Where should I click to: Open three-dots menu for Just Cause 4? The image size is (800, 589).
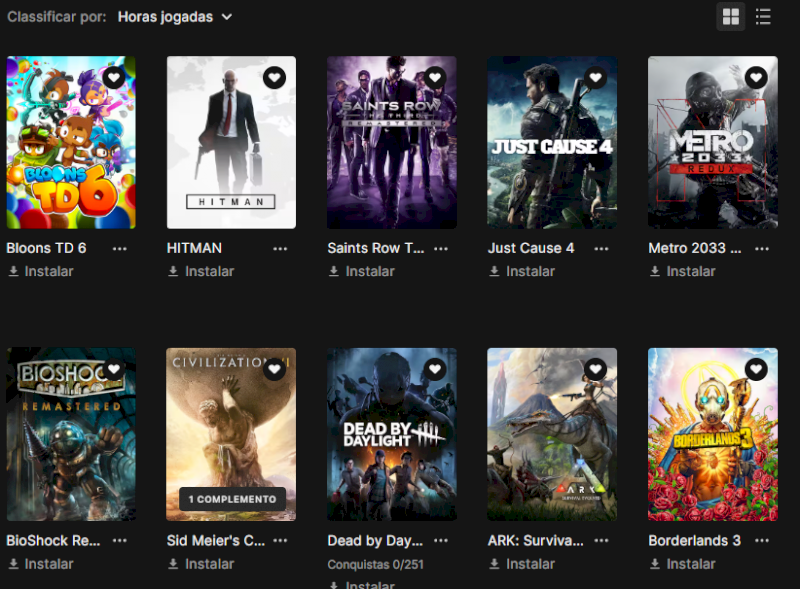click(x=601, y=248)
